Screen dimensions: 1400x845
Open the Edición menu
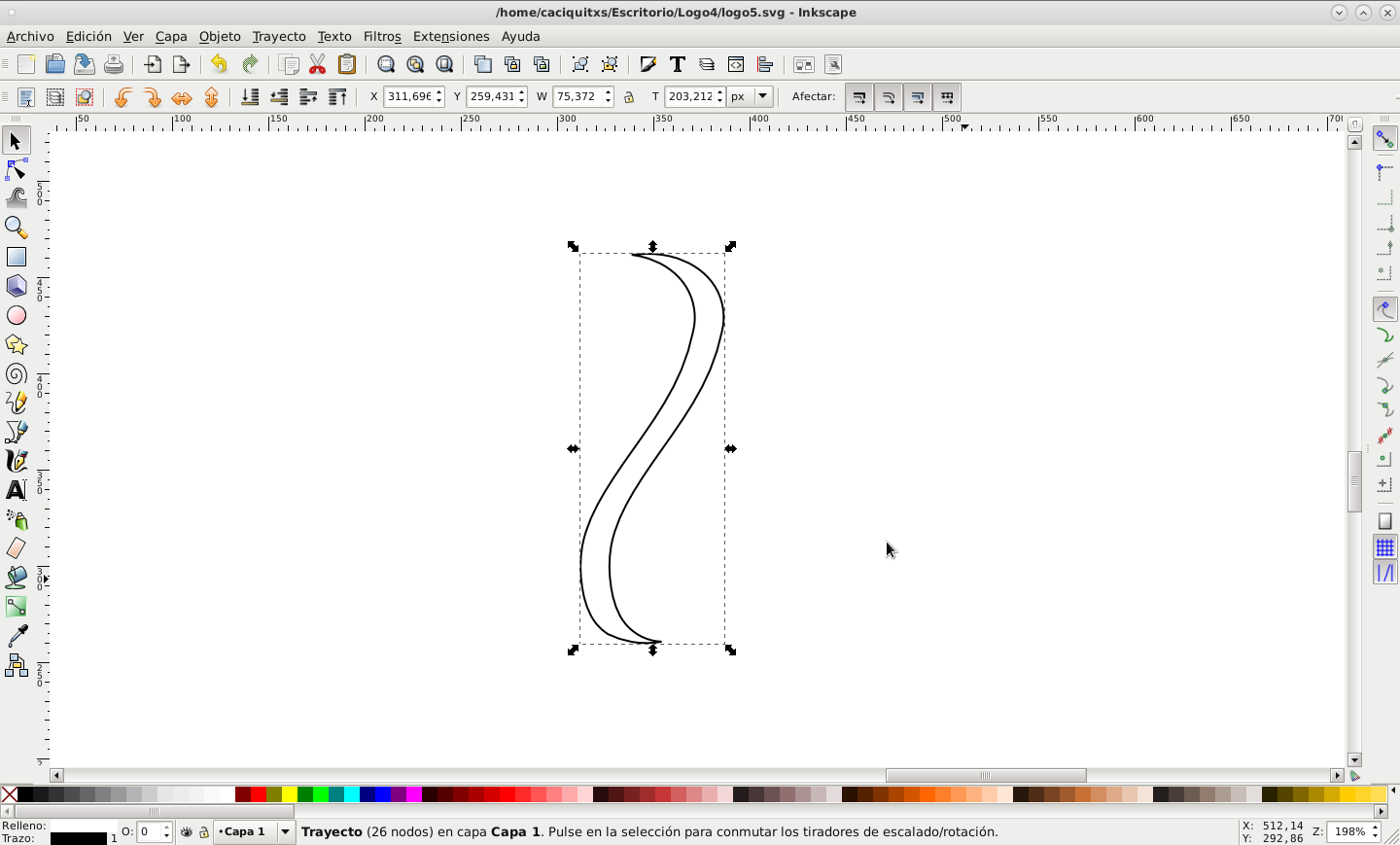click(88, 36)
